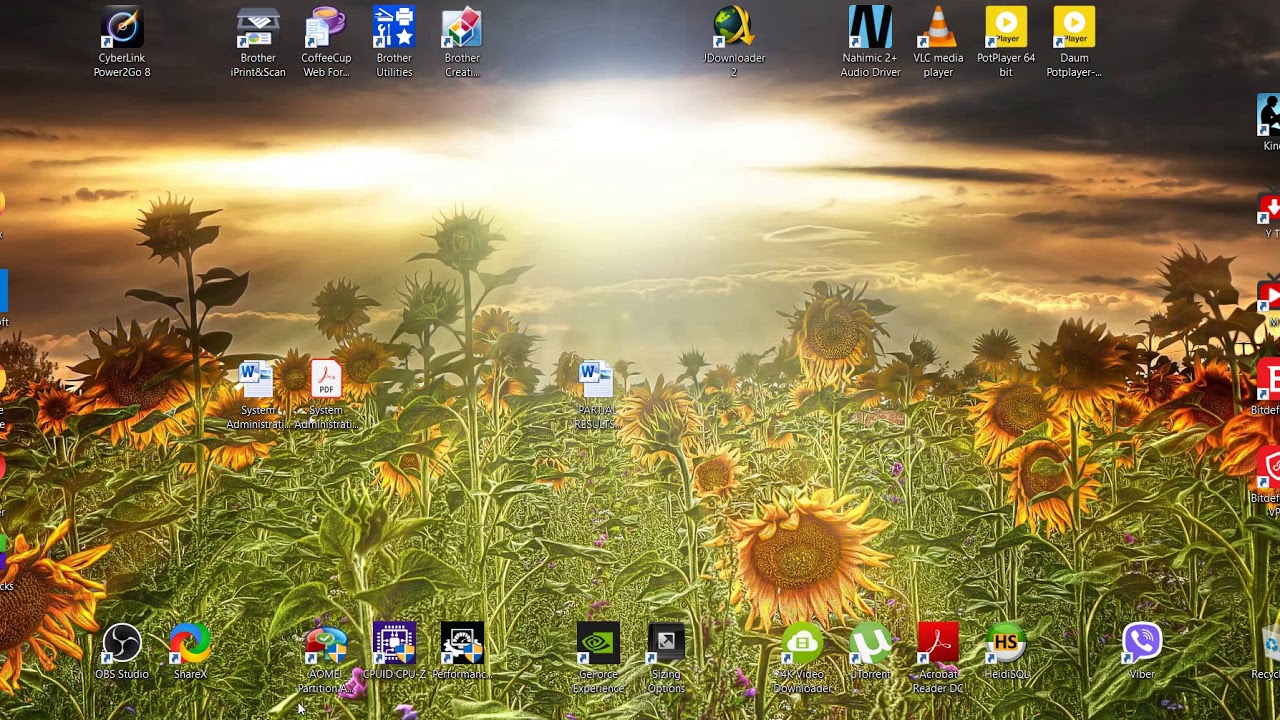
Task: Select the OBS Studio desktop icon
Action: pyautogui.click(x=122, y=644)
